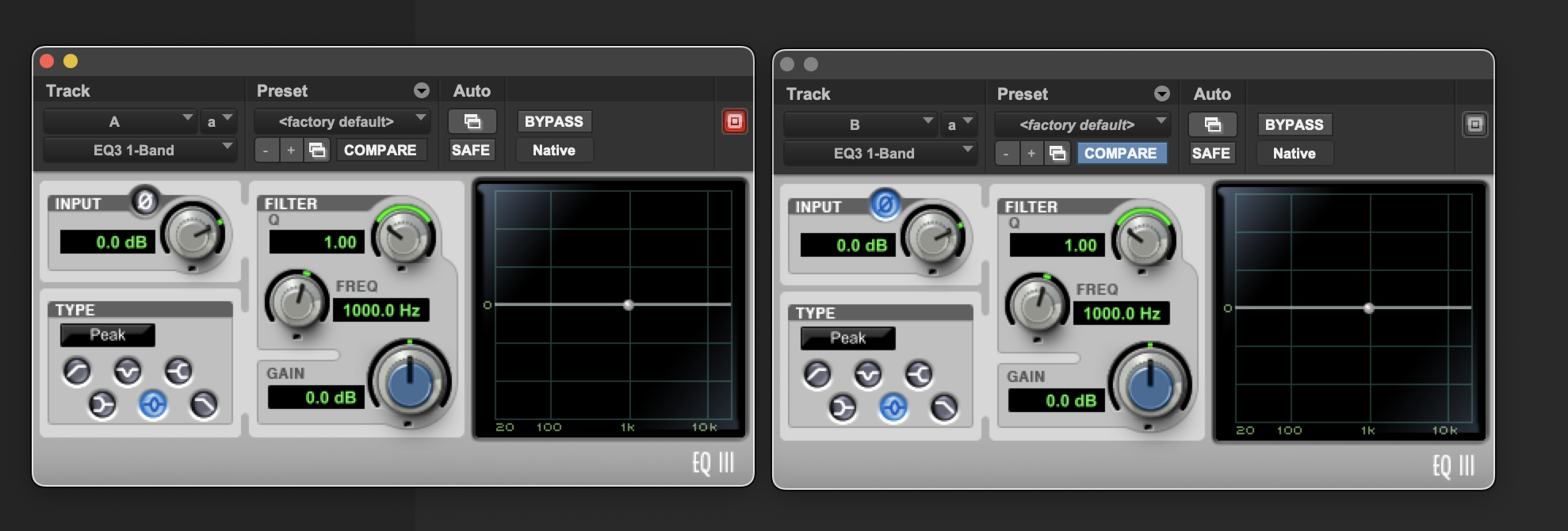Viewport: 1568px width, 531px height.
Task: Toggle red target button in track A window
Action: [x=734, y=121]
